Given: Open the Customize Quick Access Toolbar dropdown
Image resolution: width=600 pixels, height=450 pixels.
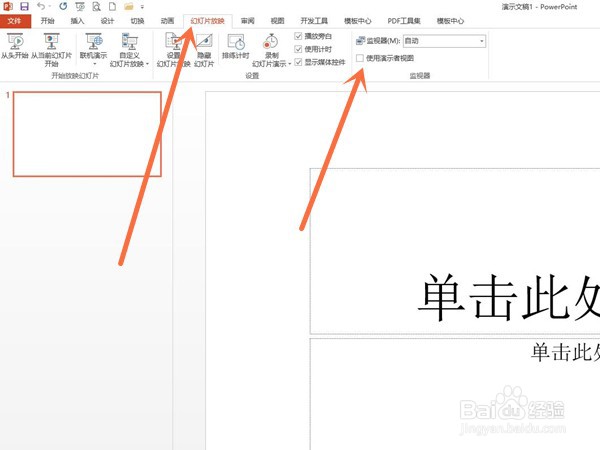Looking at the screenshot, I should coord(142,7).
